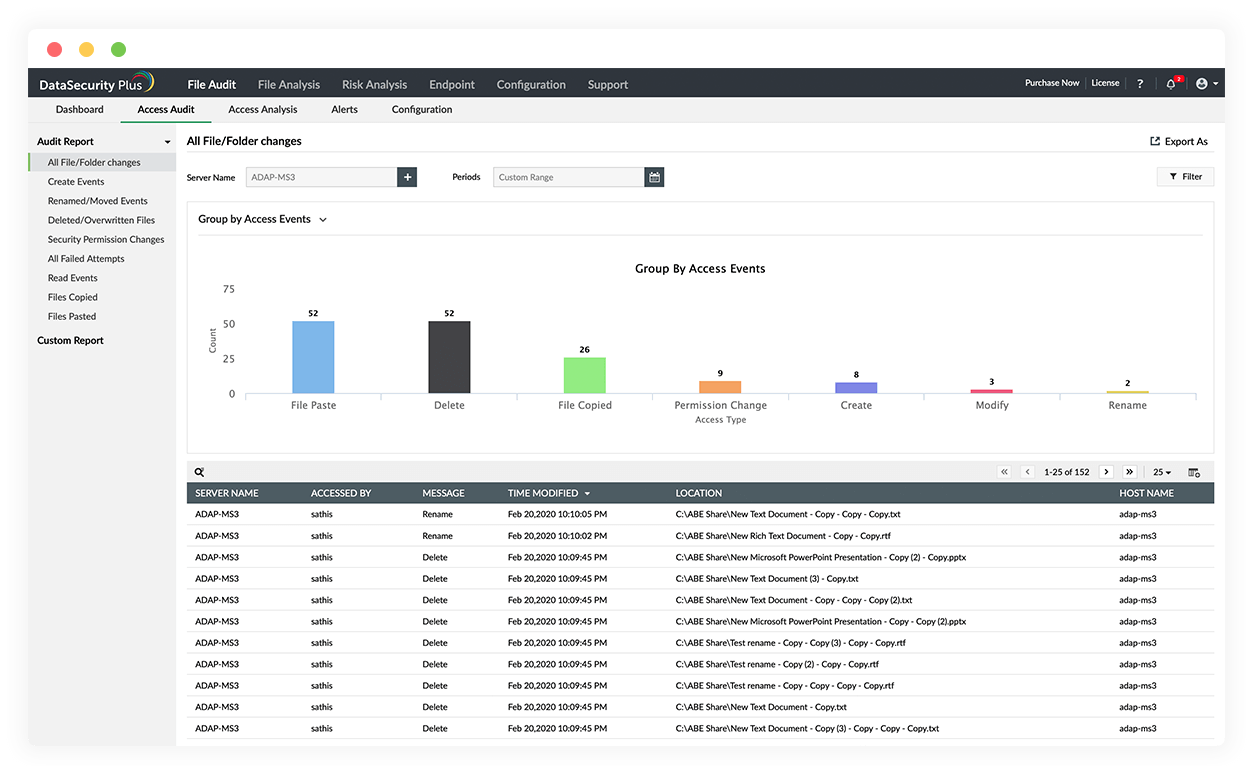Open the Alerts tab
This screenshot has height=766, width=1254.
[x=344, y=109]
